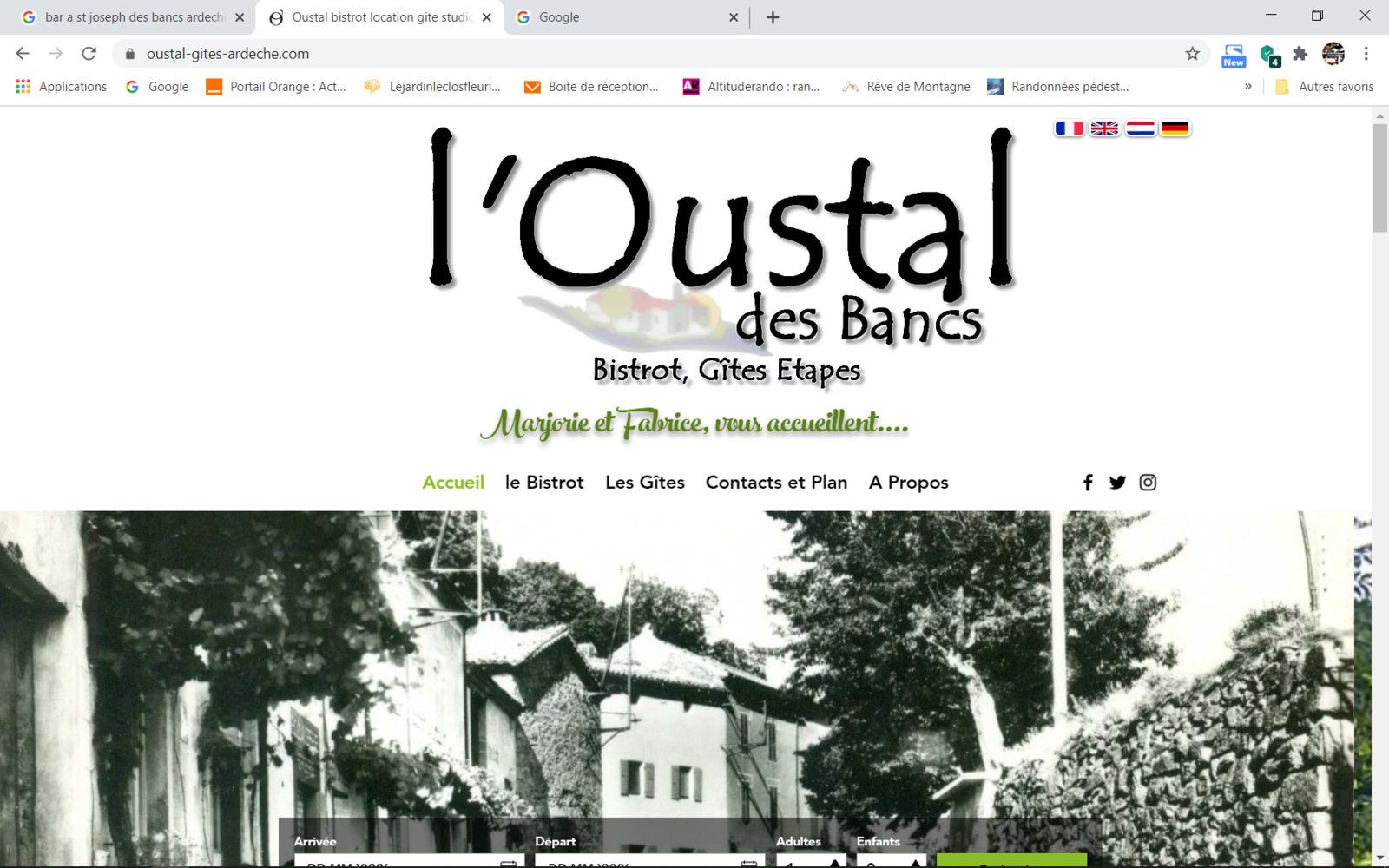Image resolution: width=1389 pixels, height=868 pixels.
Task: Open the Instagram profile icon
Action: (x=1148, y=483)
